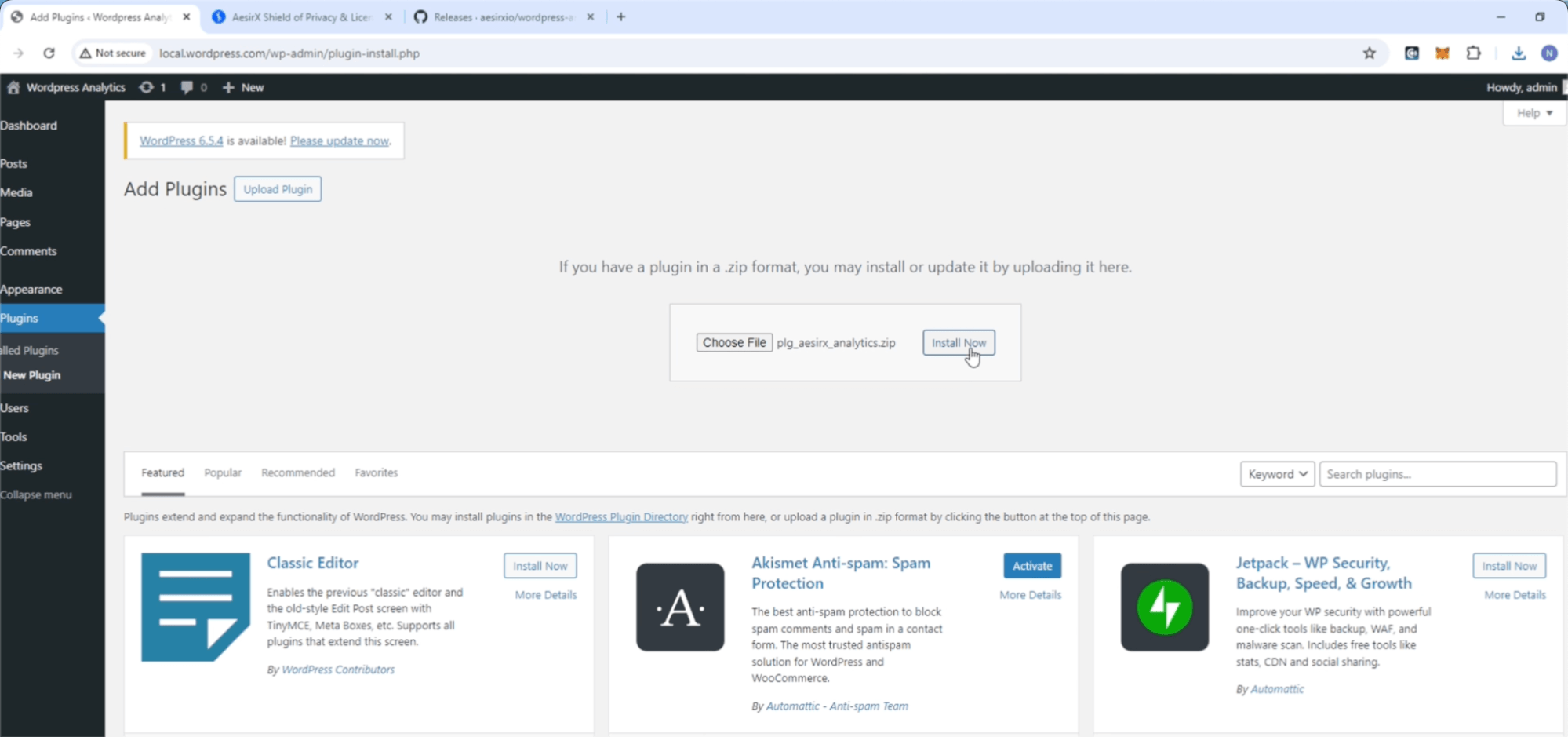Activate the Akismet Anti-spam plugin
This screenshot has width=1568, height=737.
point(1032,566)
